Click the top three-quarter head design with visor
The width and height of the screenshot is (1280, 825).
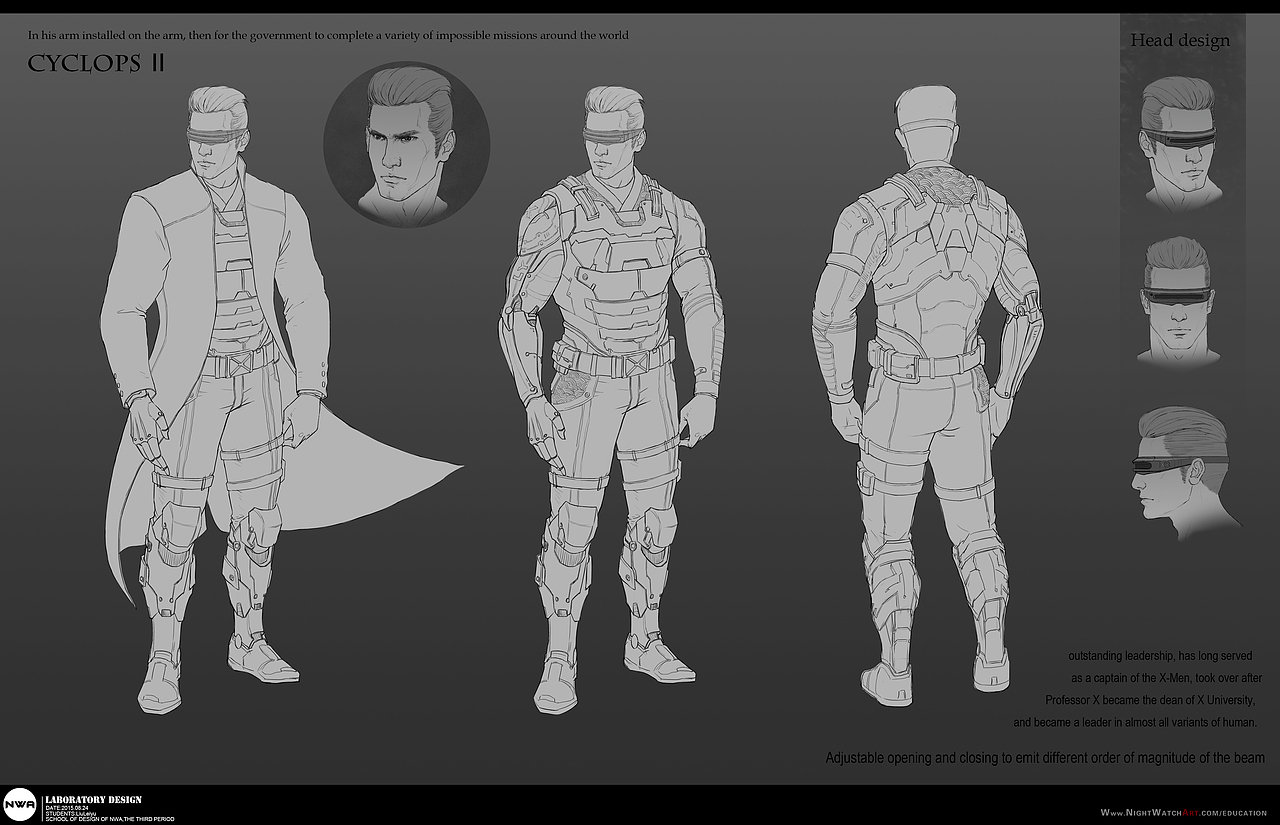tap(1180, 143)
